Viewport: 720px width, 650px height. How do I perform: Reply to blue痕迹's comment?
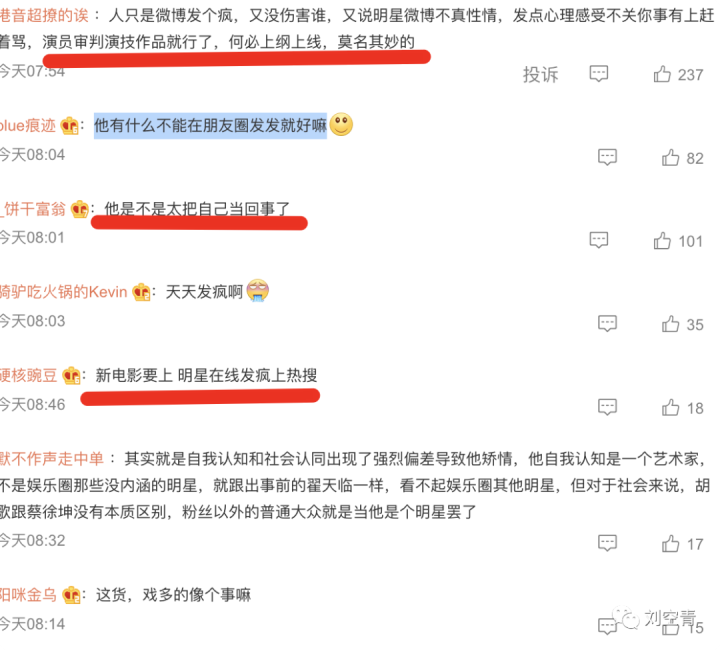[x=607, y=157]
